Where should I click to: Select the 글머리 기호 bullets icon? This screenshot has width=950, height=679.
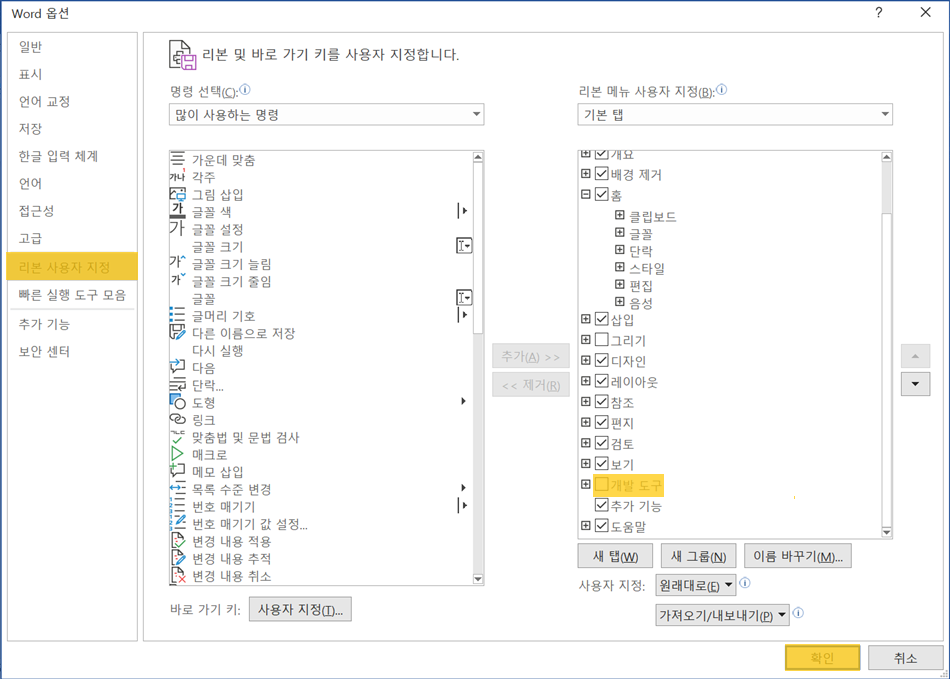coord(178,316)
